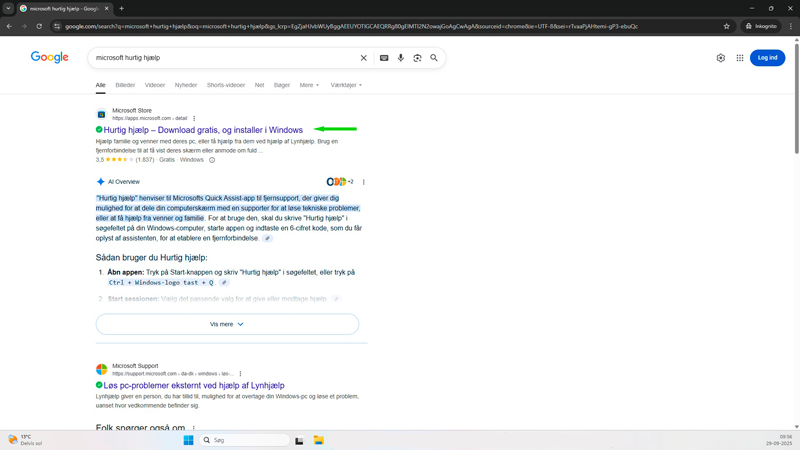
Task: Select the Alle results tab
Action: 101,85
